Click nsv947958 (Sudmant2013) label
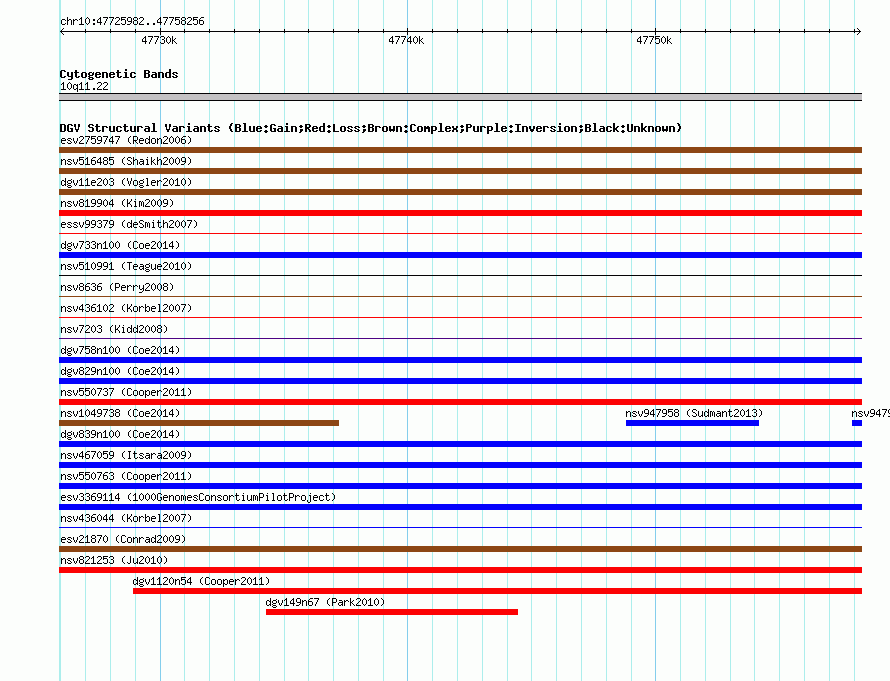Image resolution: width=890 pixels, height=681 pixels. point(694,413)
